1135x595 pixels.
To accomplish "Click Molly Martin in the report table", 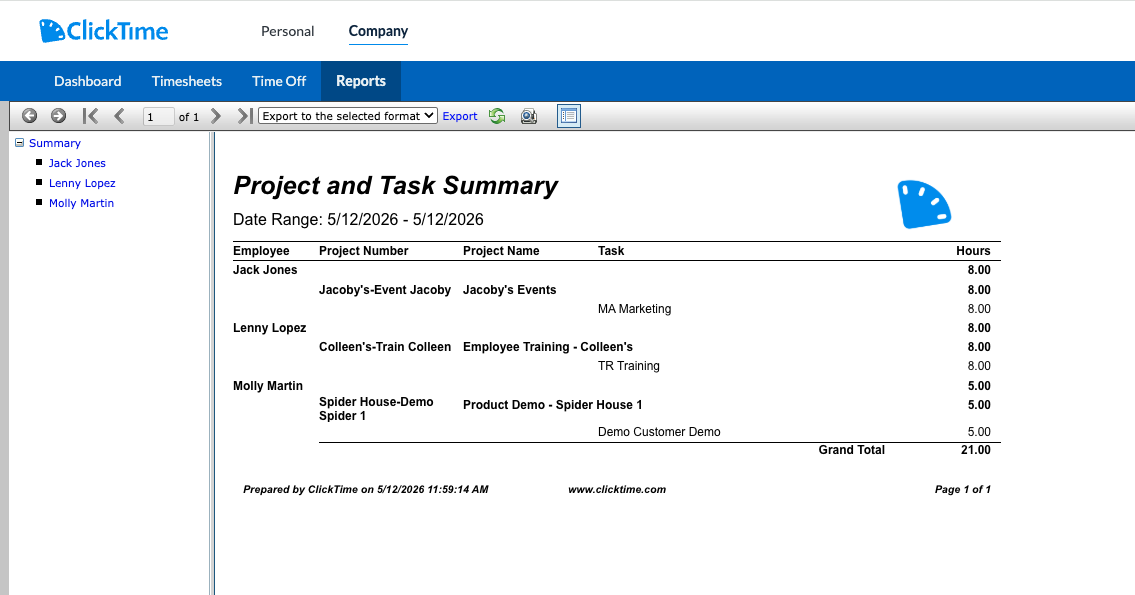I will pyautogui.click(x=268, y=386).
